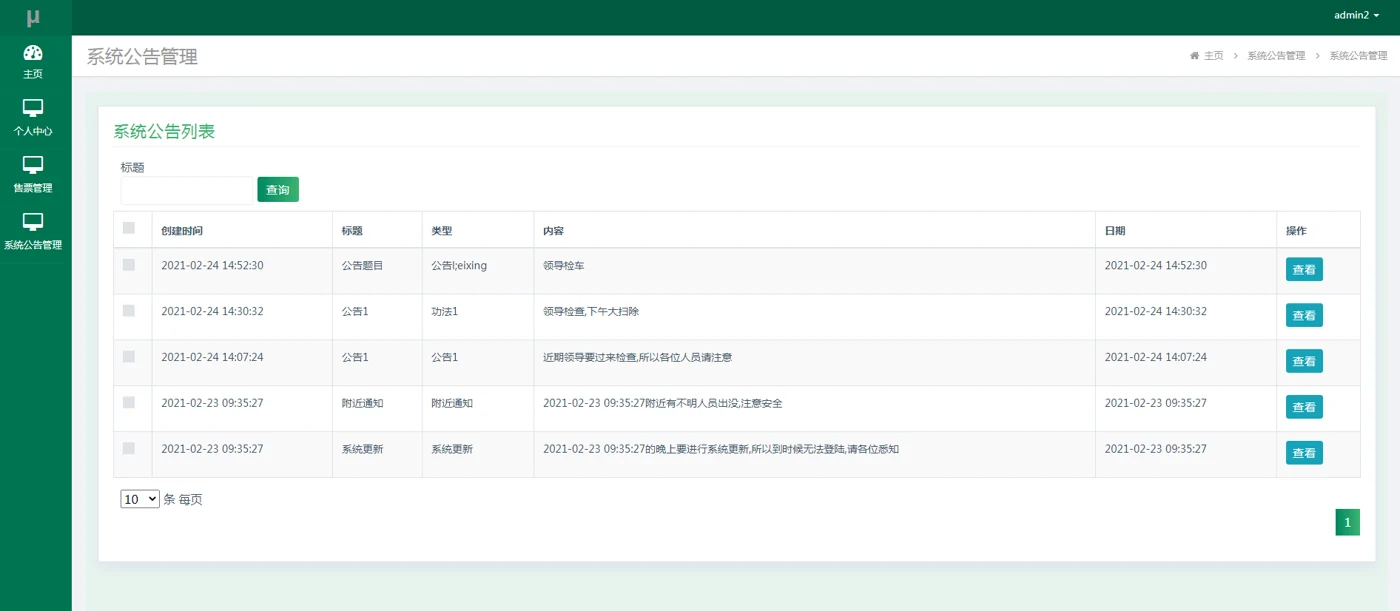Image resolution: width=1400 pixels, height=611 pixels.
Task: Mark the checkbox for the 系统更新 row
Action: click(129, 448)
